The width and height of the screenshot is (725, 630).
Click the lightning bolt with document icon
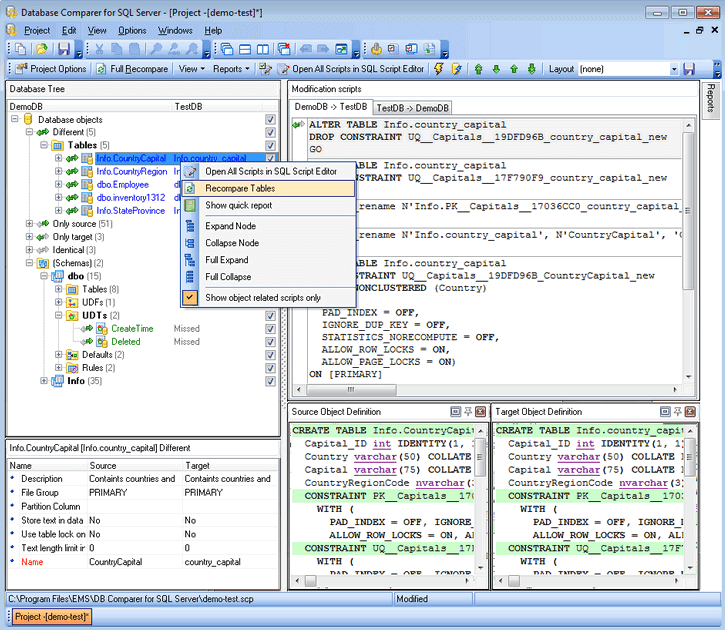click(x=456, y=69)
